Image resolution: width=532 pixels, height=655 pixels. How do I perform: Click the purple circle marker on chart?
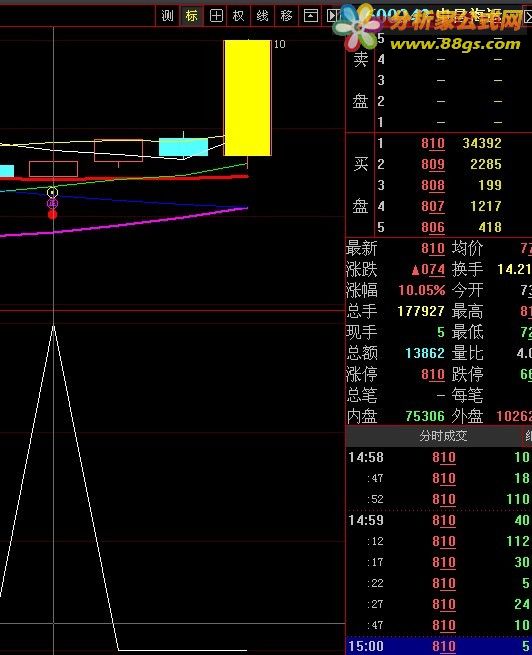coord(52,203)
